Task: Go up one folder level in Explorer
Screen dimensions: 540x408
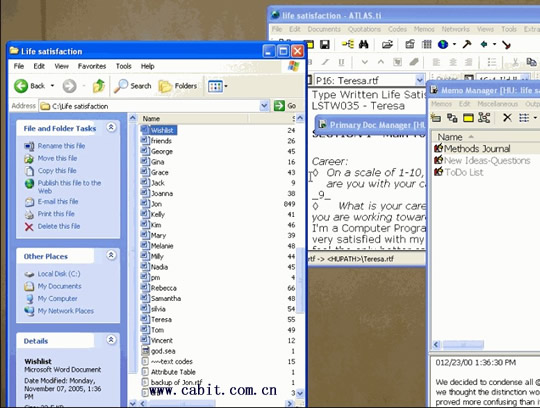Action: (x=99, y=86)
